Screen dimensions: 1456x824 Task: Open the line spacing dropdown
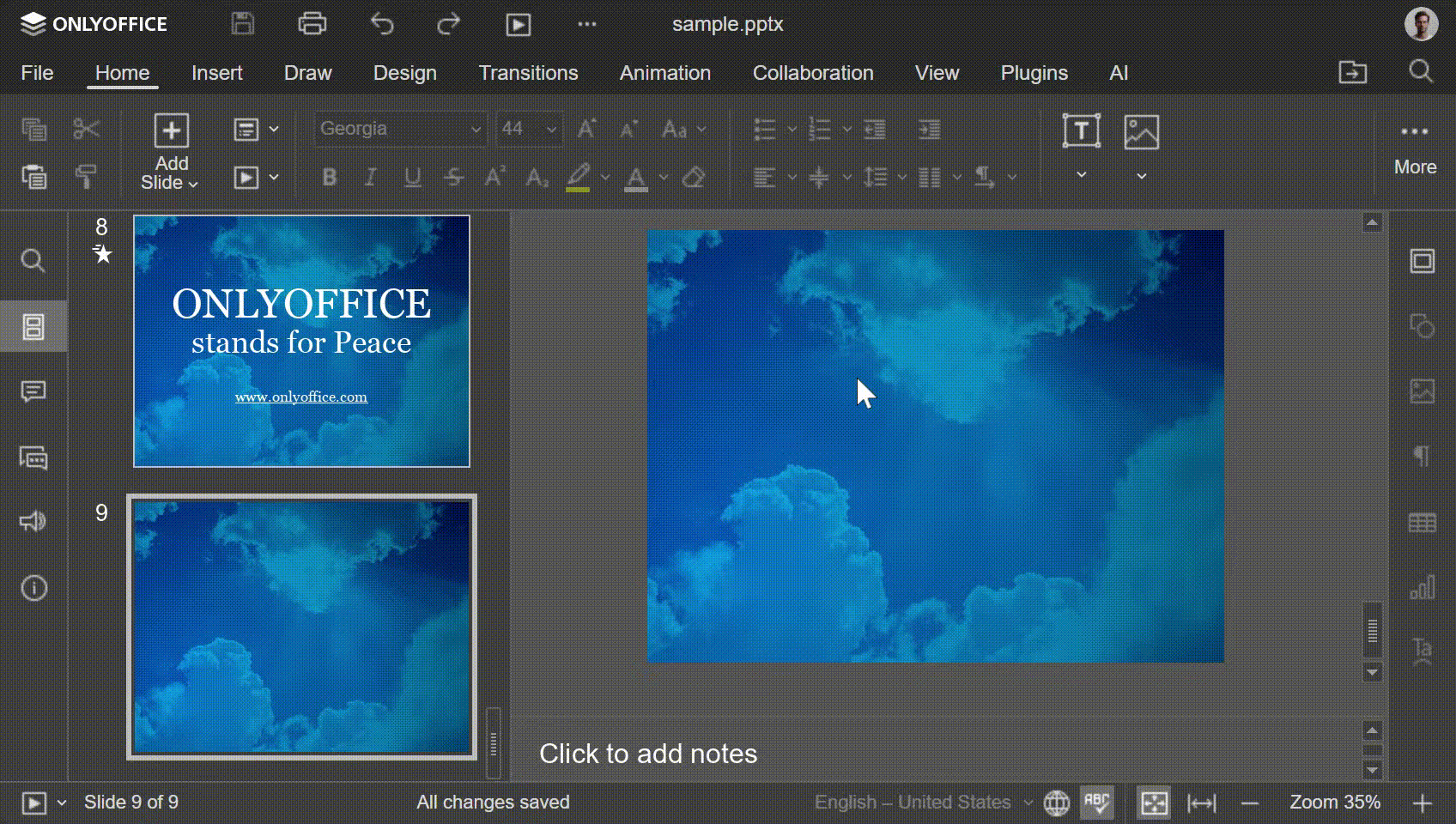[x=885, y=178]
